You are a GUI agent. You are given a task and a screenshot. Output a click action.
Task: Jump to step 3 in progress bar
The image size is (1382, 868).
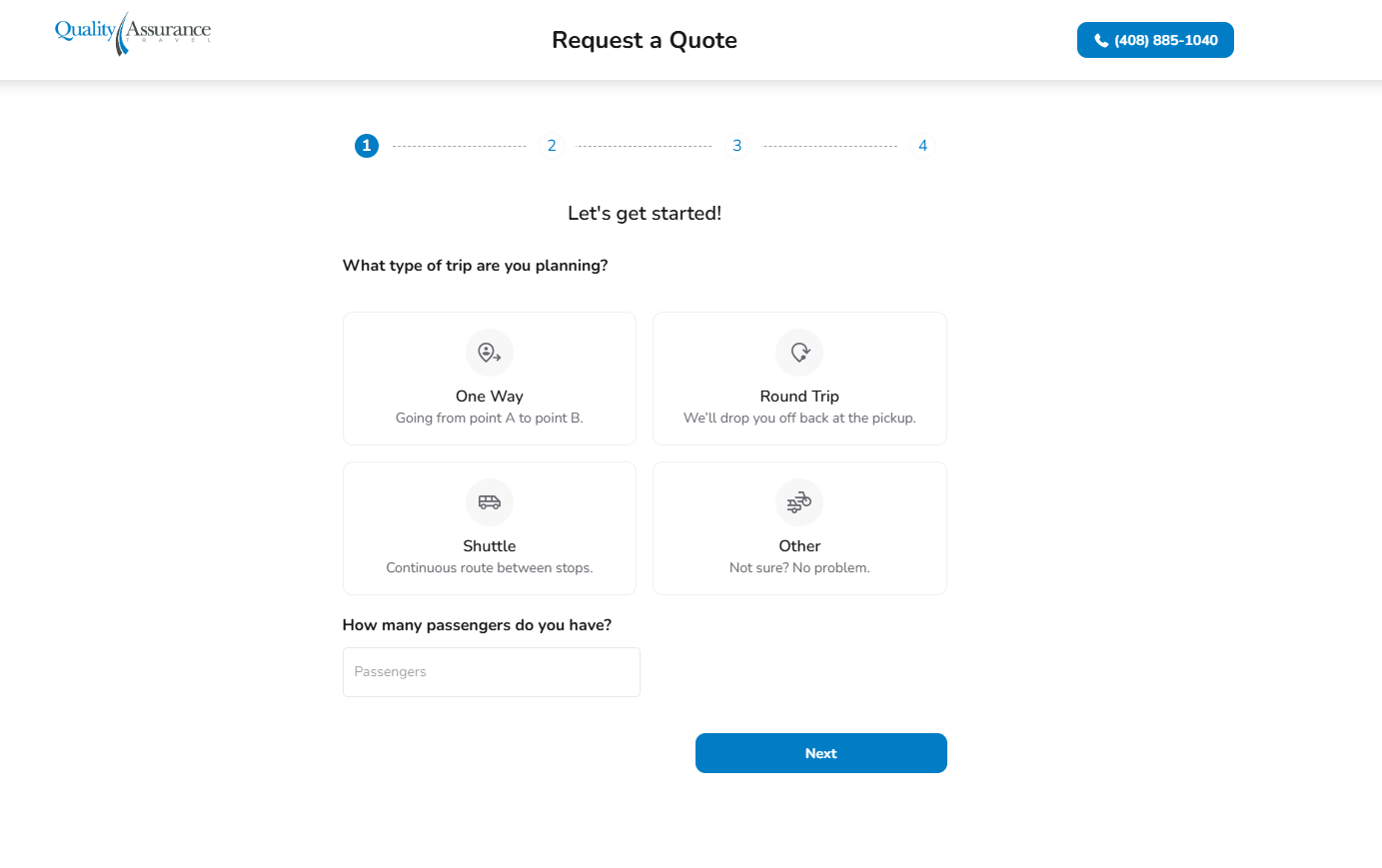(x=737, y=146)
